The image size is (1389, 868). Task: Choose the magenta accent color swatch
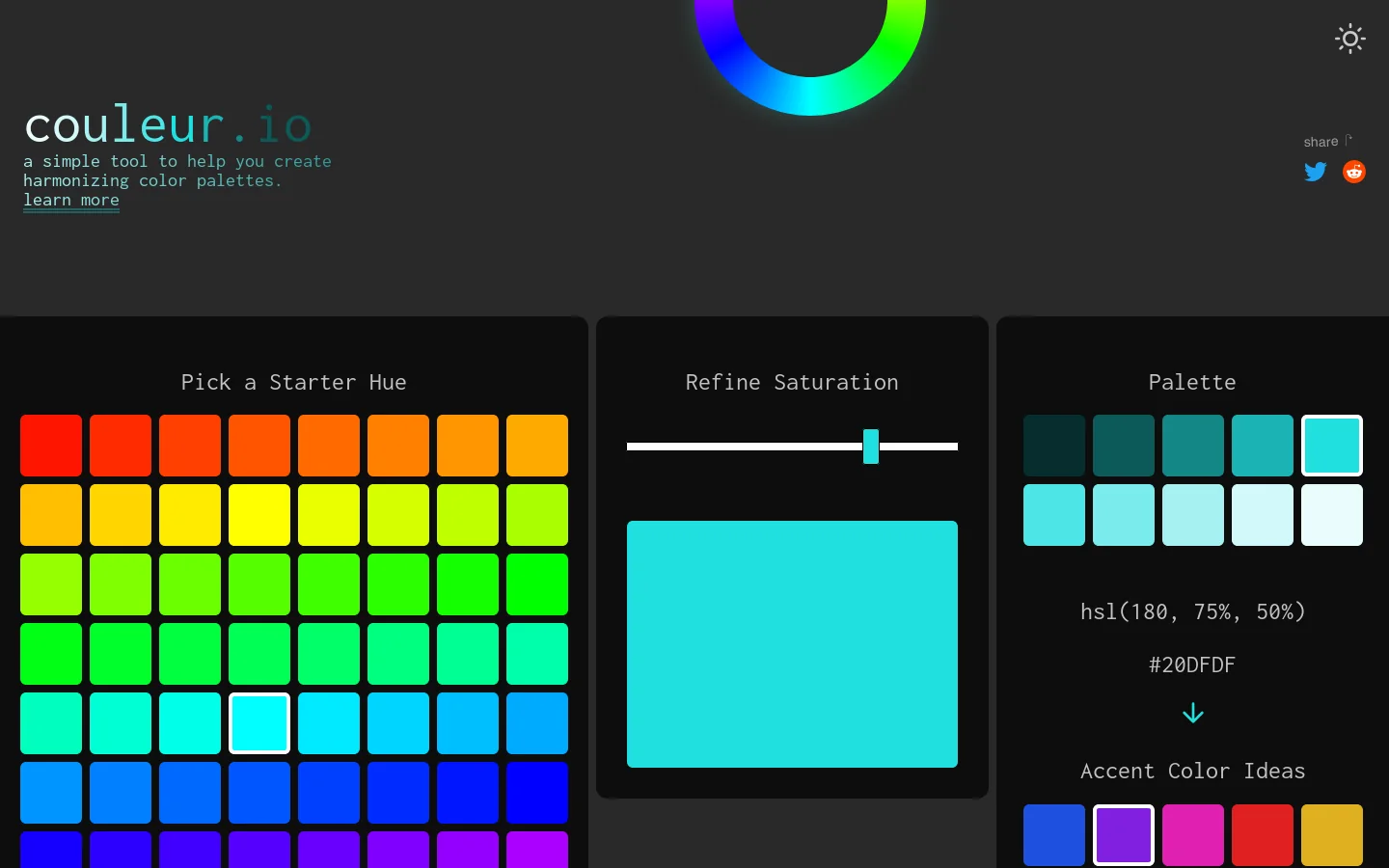1193,835
